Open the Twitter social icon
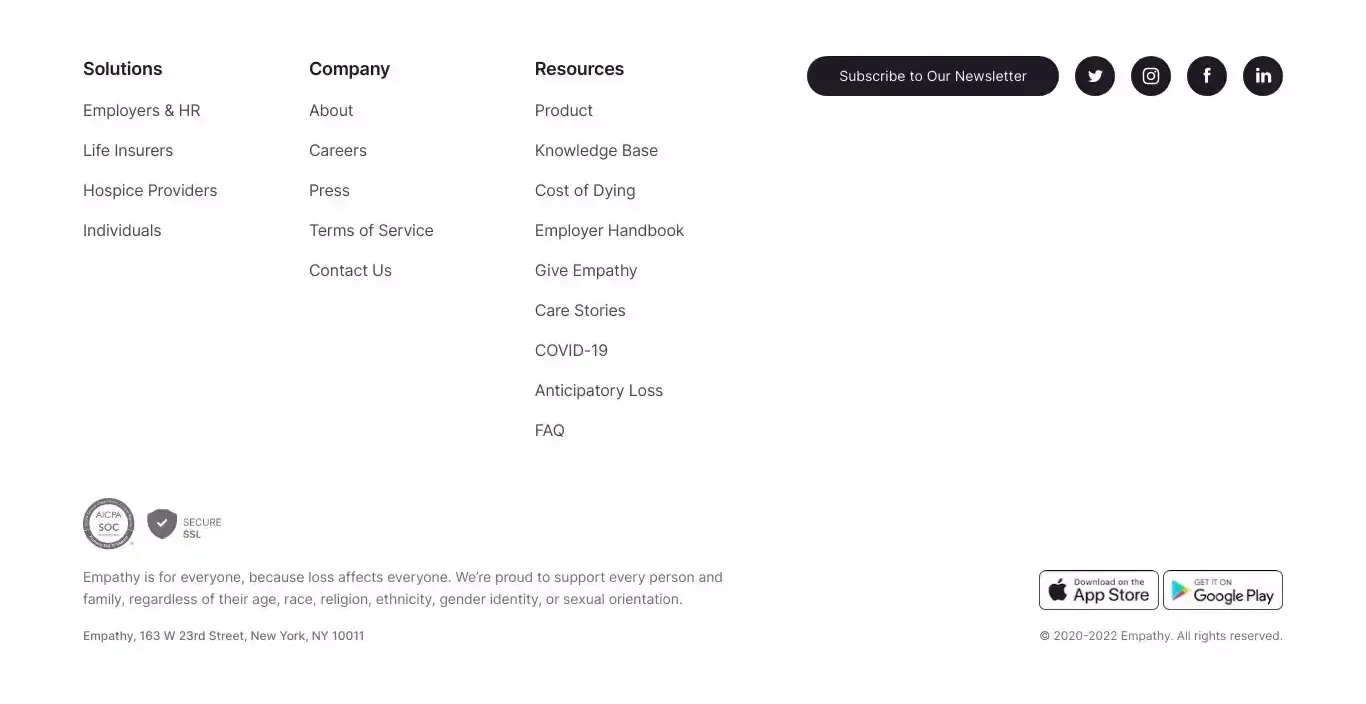The image size is (1366, 704). tap(1095, 76)
